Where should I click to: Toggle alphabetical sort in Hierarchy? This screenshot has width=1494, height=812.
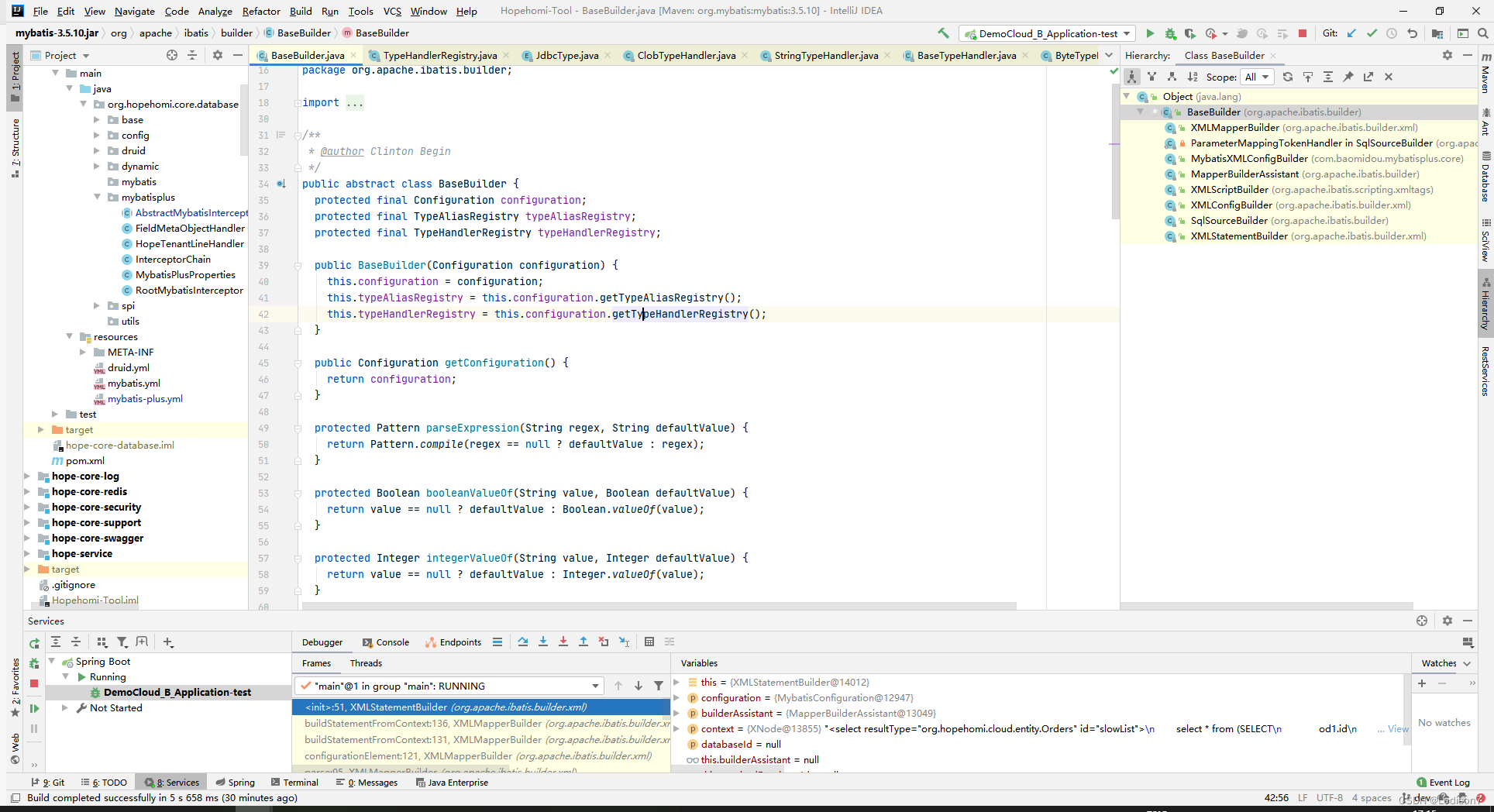point(1193,77)
